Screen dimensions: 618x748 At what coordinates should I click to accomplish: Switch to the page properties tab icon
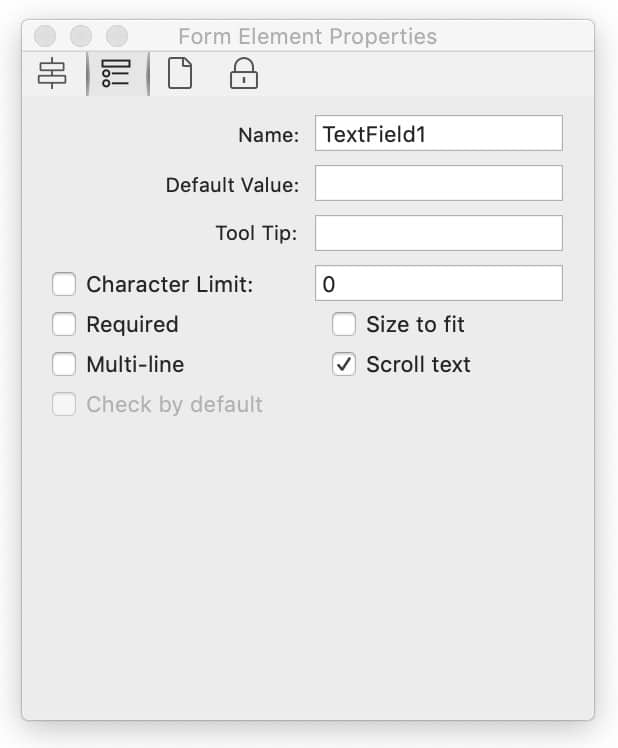point(180,75)
